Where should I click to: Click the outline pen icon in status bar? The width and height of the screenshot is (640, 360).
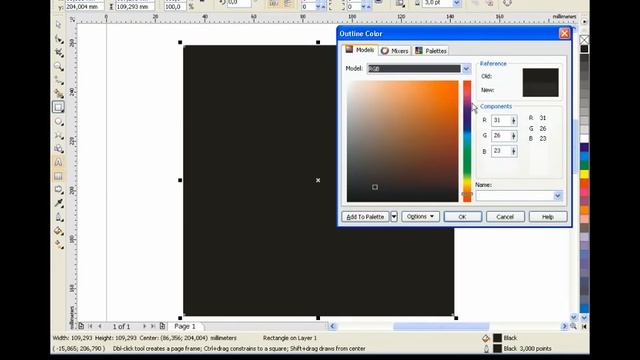(486, 349)
